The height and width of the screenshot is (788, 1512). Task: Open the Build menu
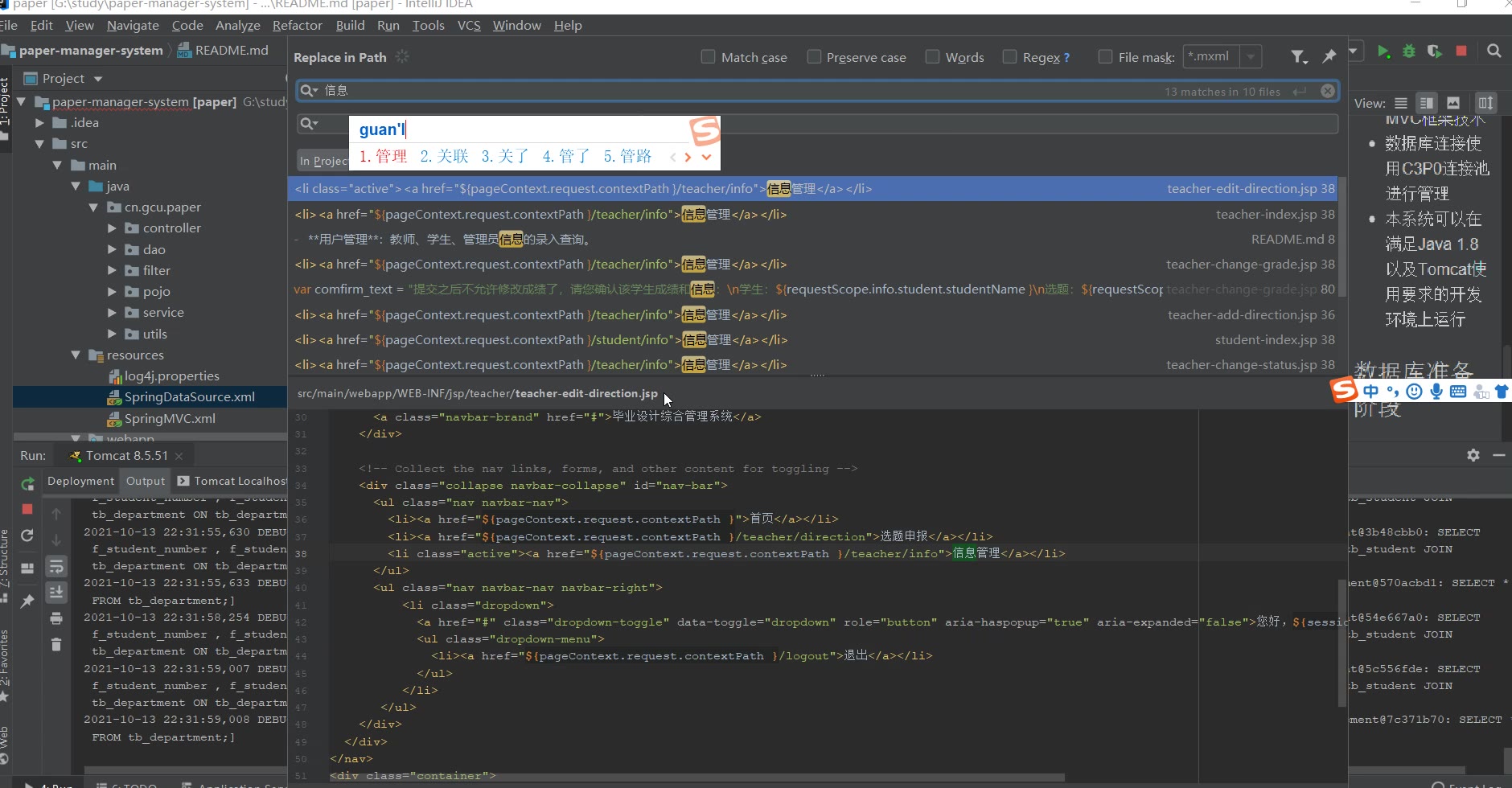(350, 26)
